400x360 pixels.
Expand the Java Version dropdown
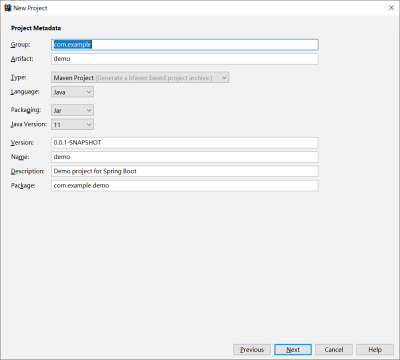click(72, 125)
